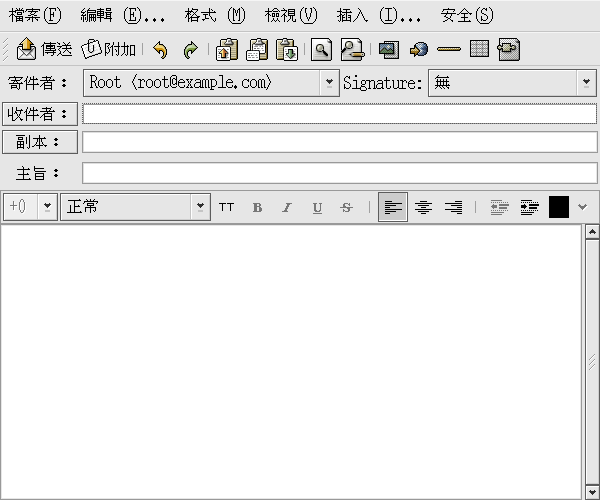Expand the Signature dropdown showing 無
Viewport: 600px width, 500px height.
point(586,83)
